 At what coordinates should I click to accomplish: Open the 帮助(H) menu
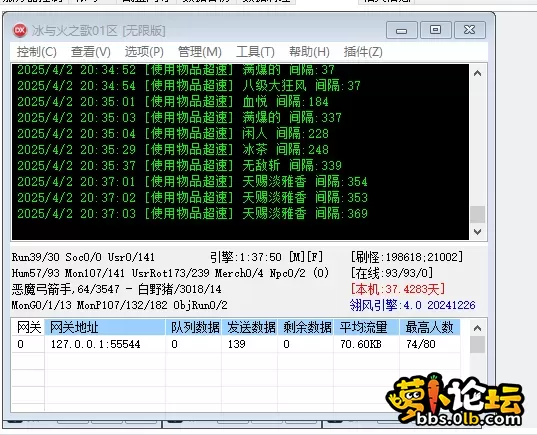pos(309,52)
